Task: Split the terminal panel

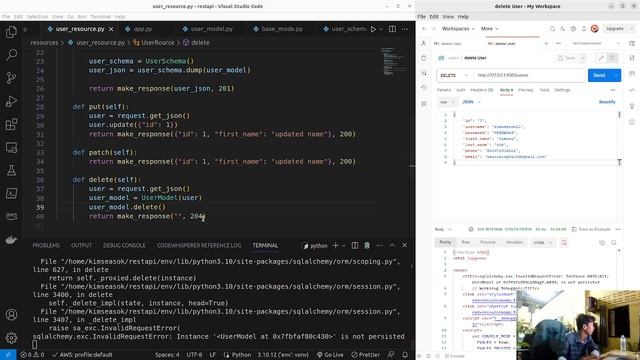Action: click(355, 245)
